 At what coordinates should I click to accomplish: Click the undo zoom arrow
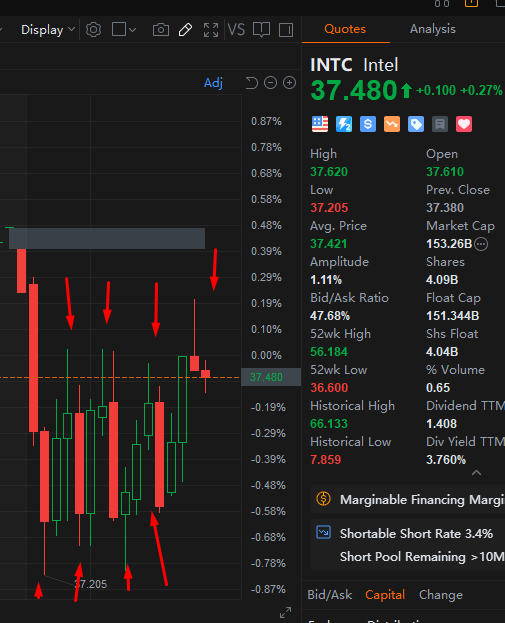click(x=252, y=83)
